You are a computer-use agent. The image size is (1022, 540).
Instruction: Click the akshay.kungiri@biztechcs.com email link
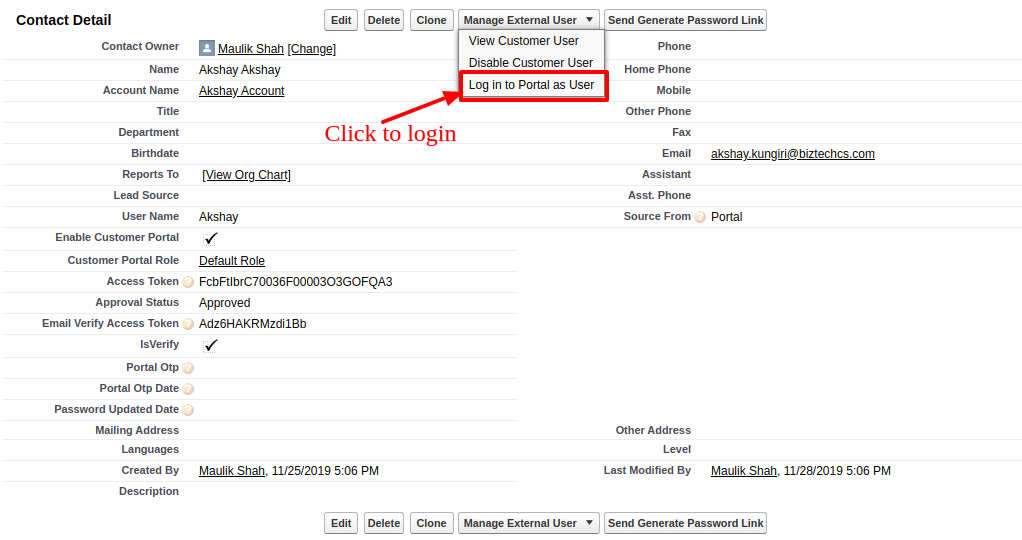792,154
